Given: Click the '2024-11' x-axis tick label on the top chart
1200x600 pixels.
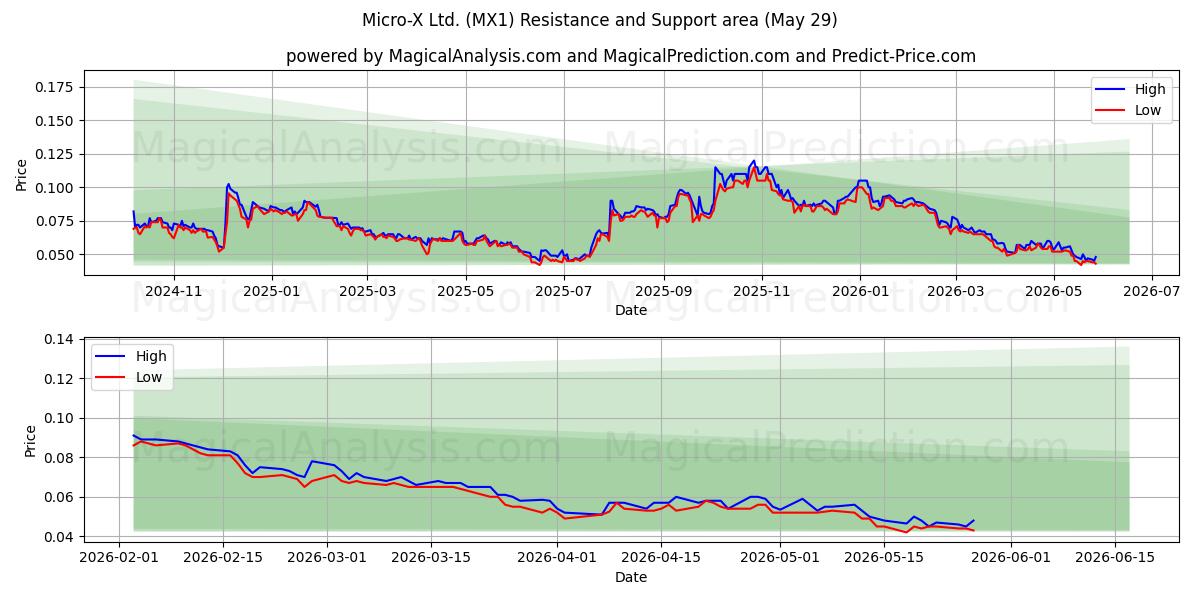Looking at the screenshot, I should [174, 291].
